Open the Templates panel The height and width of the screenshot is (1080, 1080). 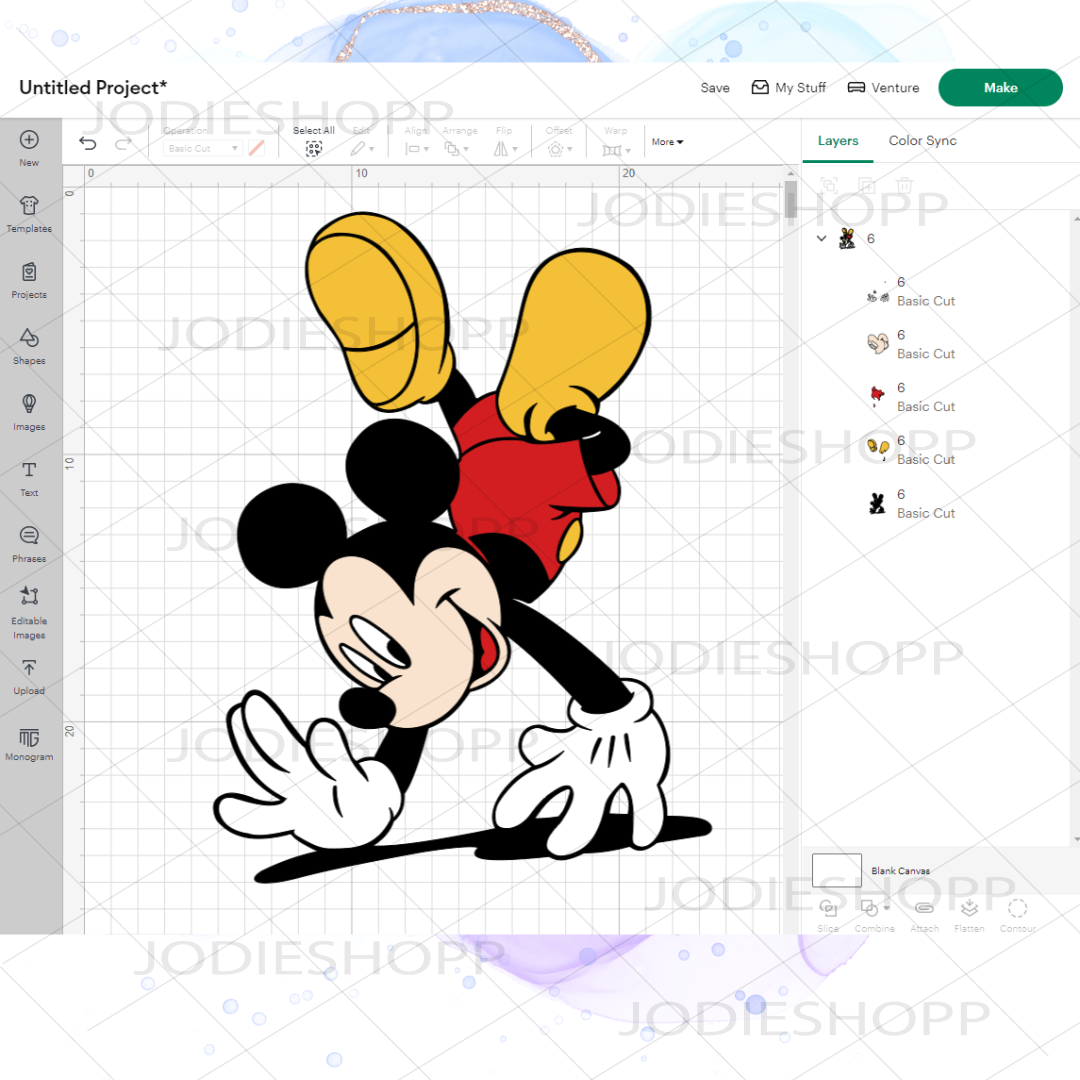coord(29,214)
